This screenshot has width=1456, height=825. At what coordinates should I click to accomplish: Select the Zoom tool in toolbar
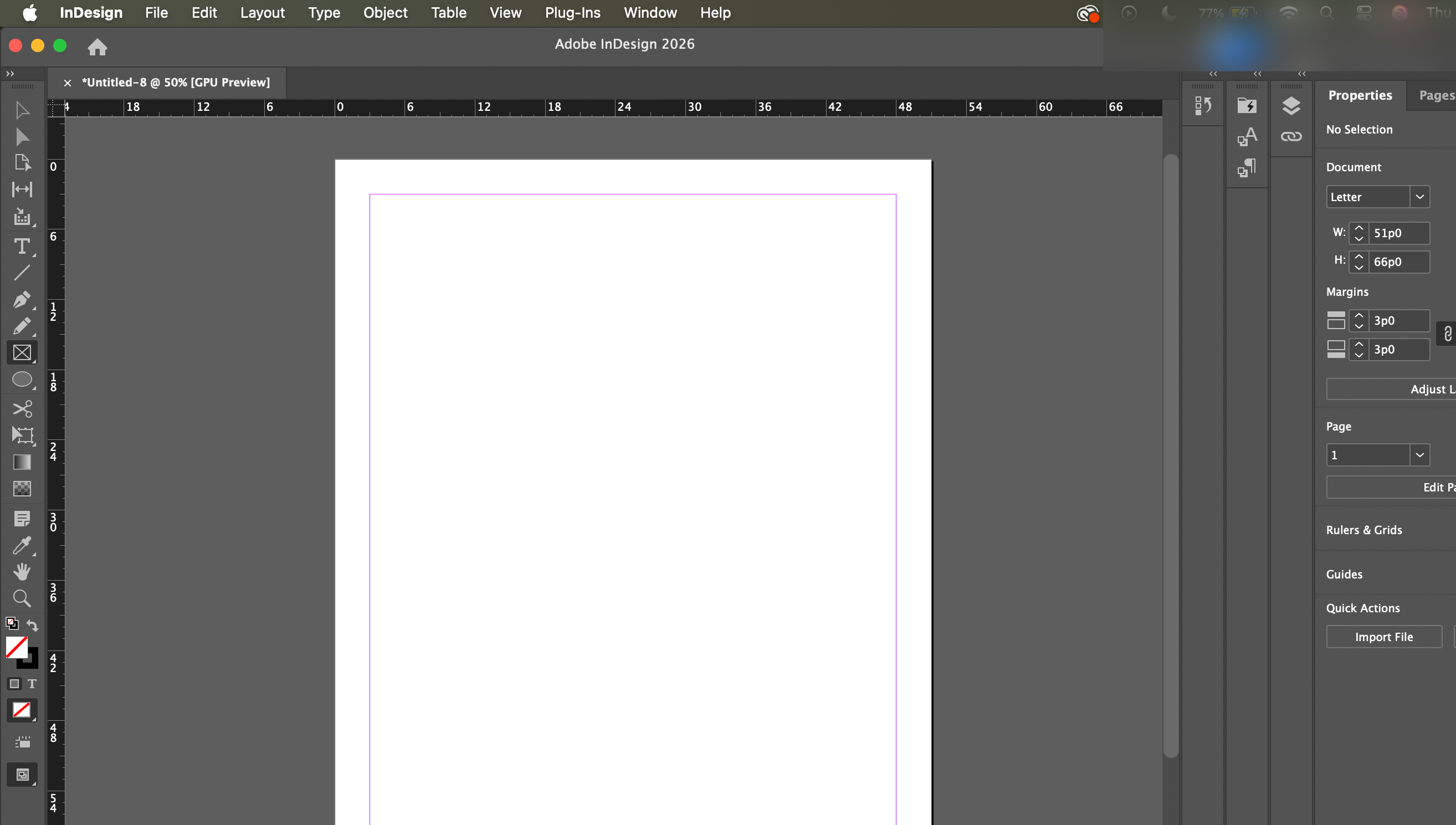(x=22, y=598)
